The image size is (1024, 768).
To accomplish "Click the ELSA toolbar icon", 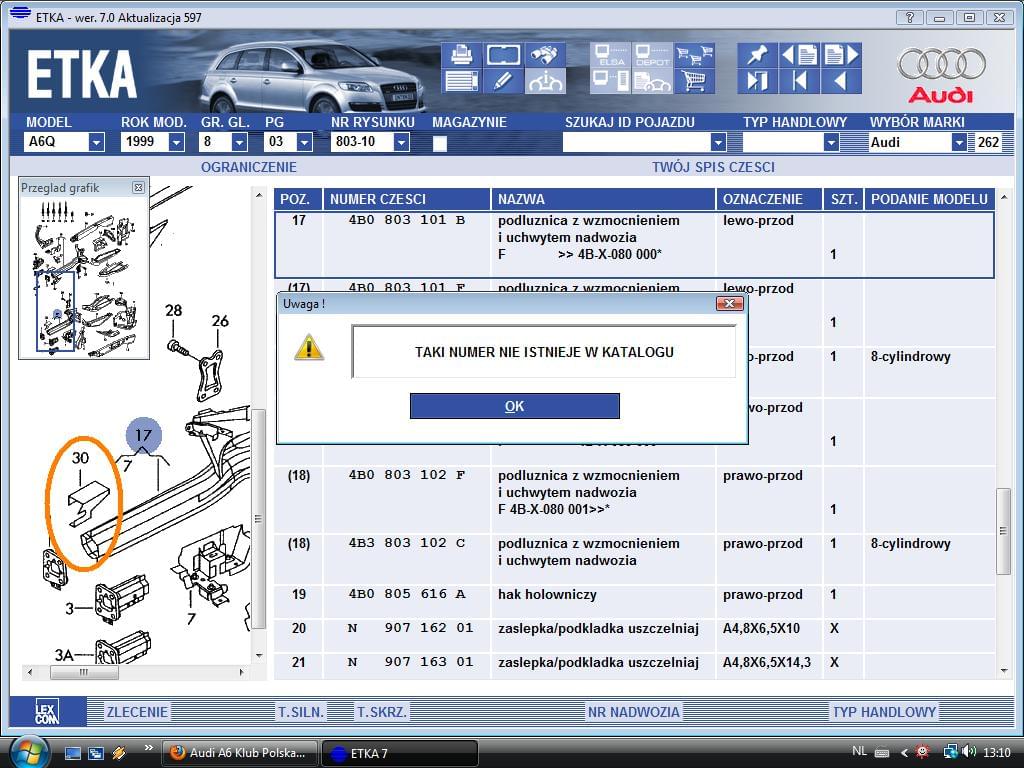I will [611, 55].
